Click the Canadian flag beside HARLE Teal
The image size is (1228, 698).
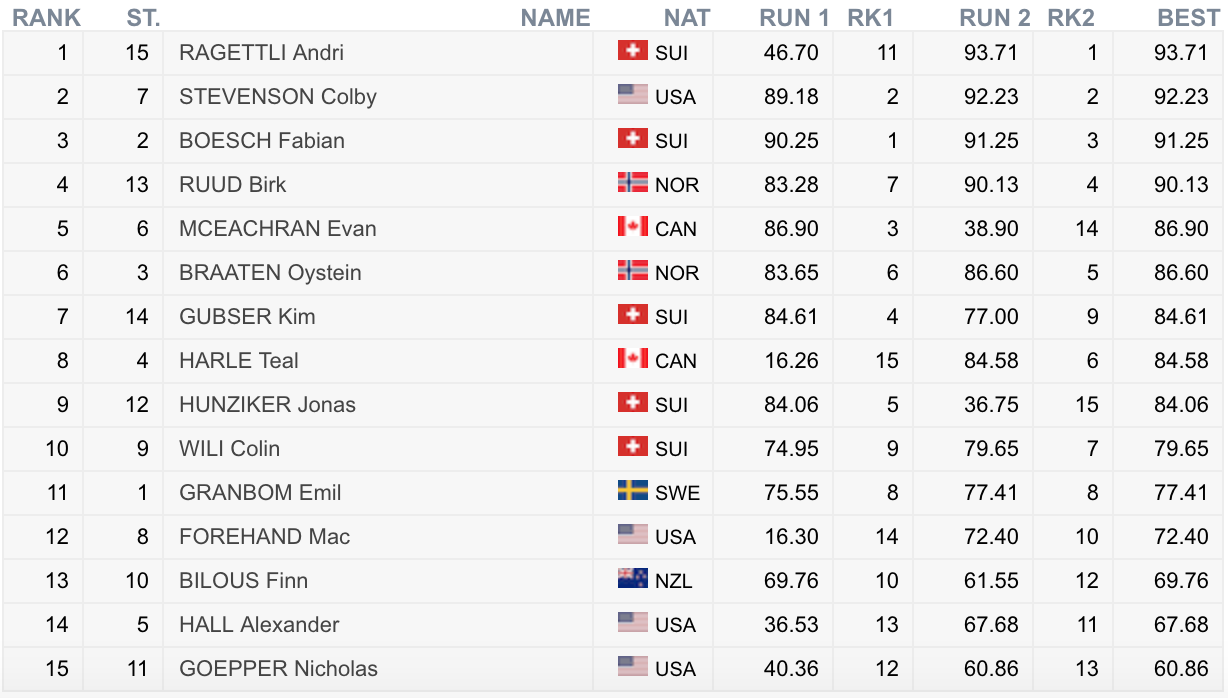632,359
